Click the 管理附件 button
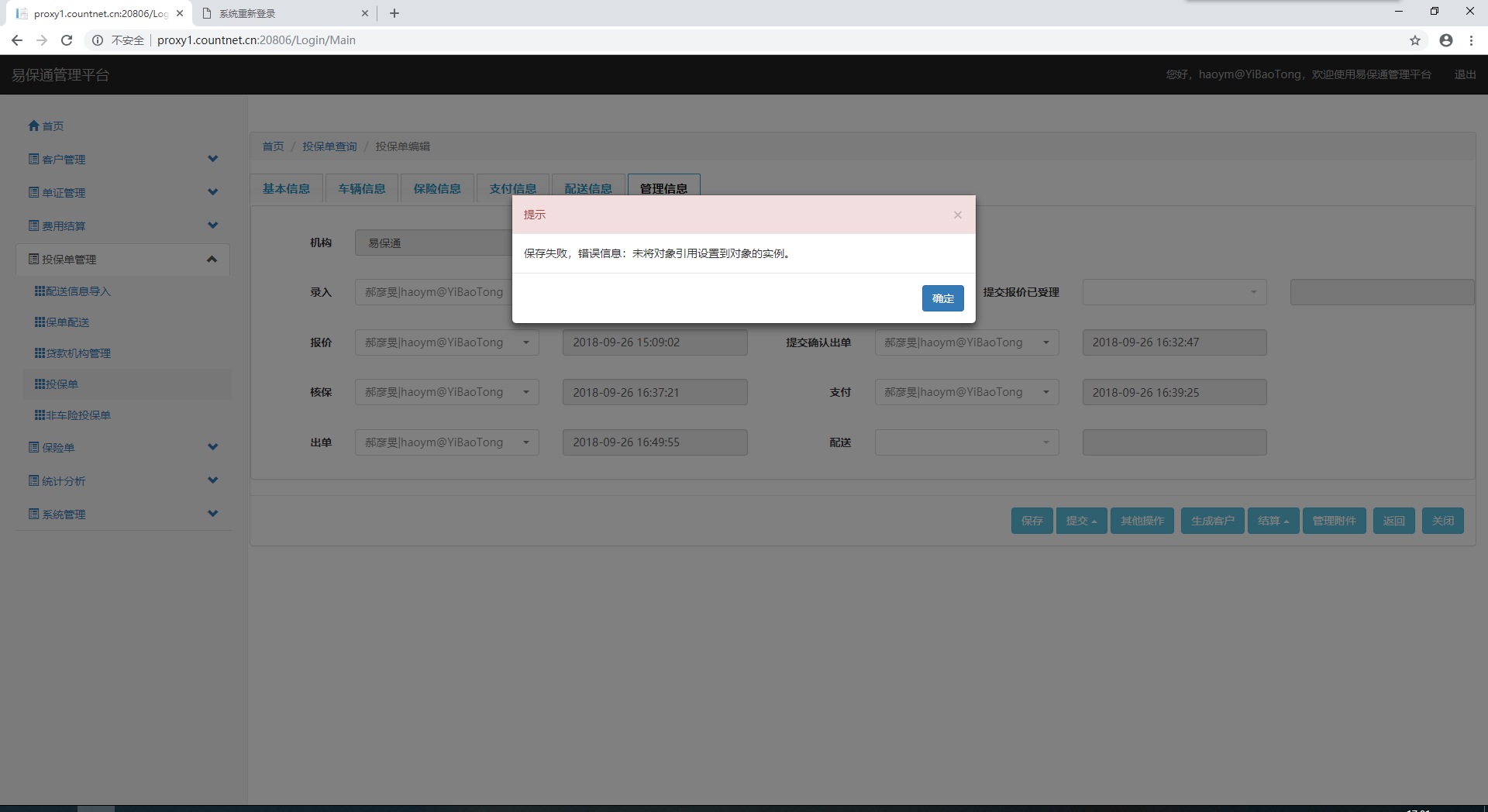Viewport: 1488px width, 812px height. point(1335,521)
